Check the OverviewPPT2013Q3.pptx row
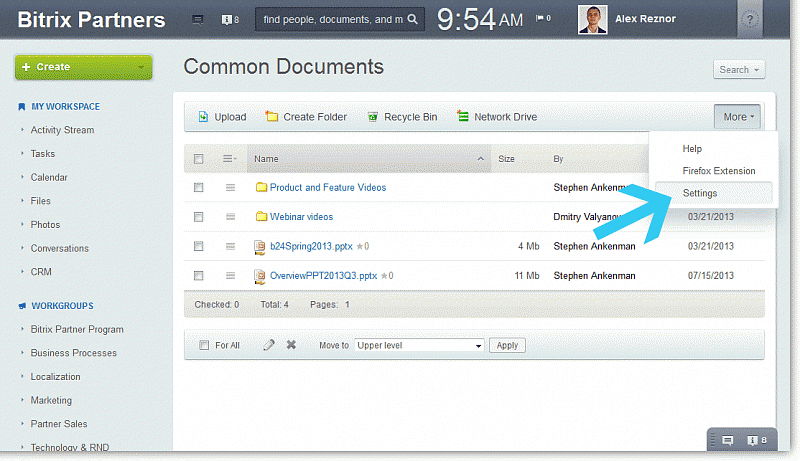Image resolution: width=800 pixels, height=461 pixels. [198, 276]
